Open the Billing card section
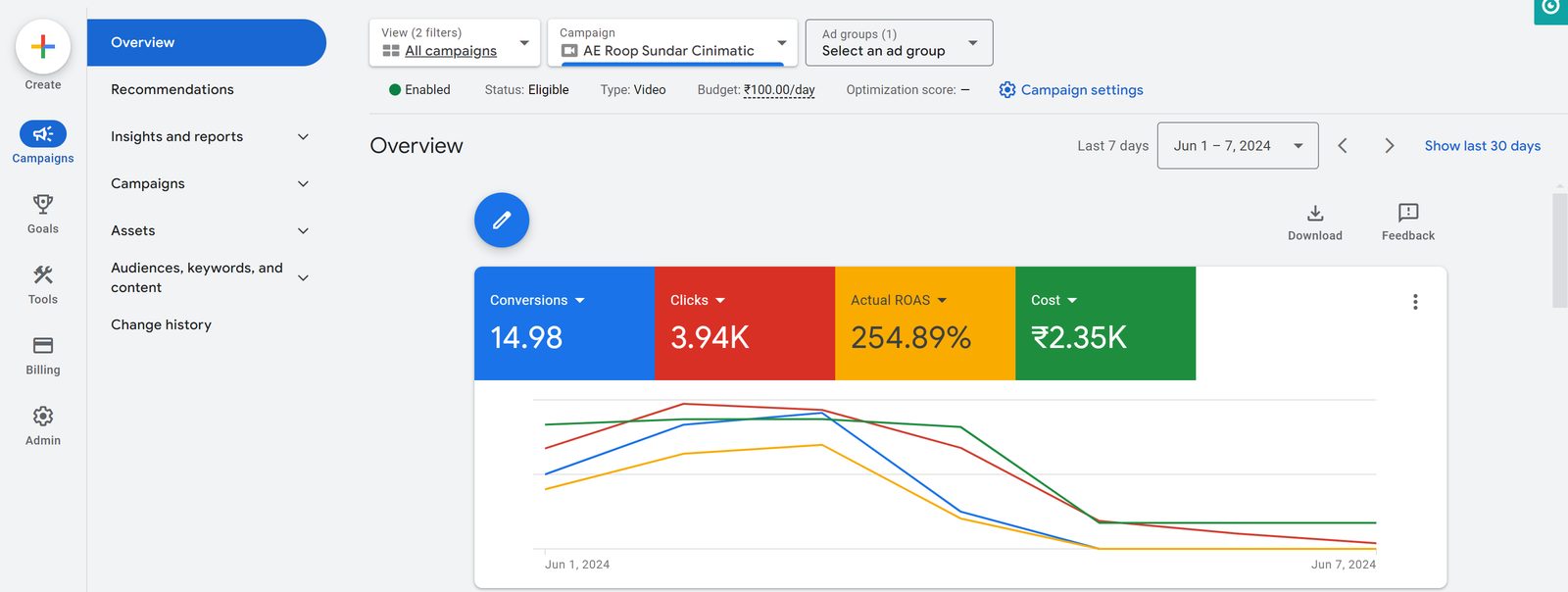This screenshot has height=592, width=1568. point(43,354)
